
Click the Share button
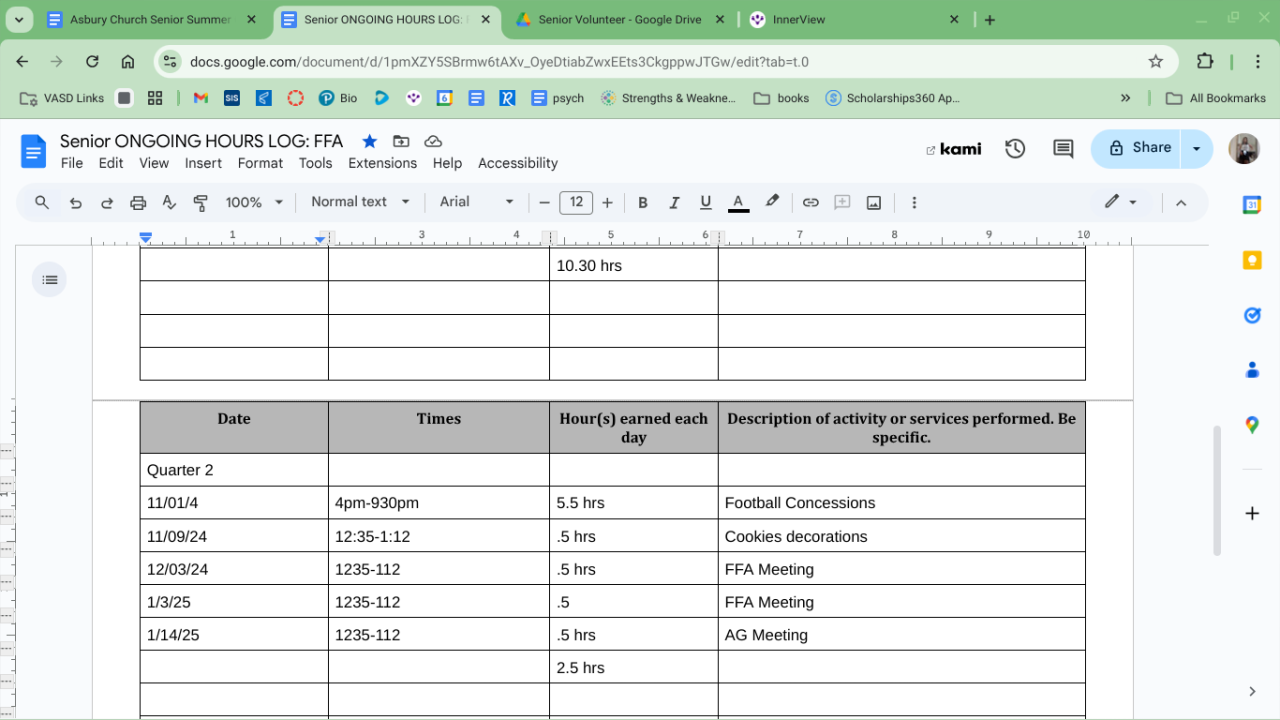pyautogui.click(x=1139, y=148)
